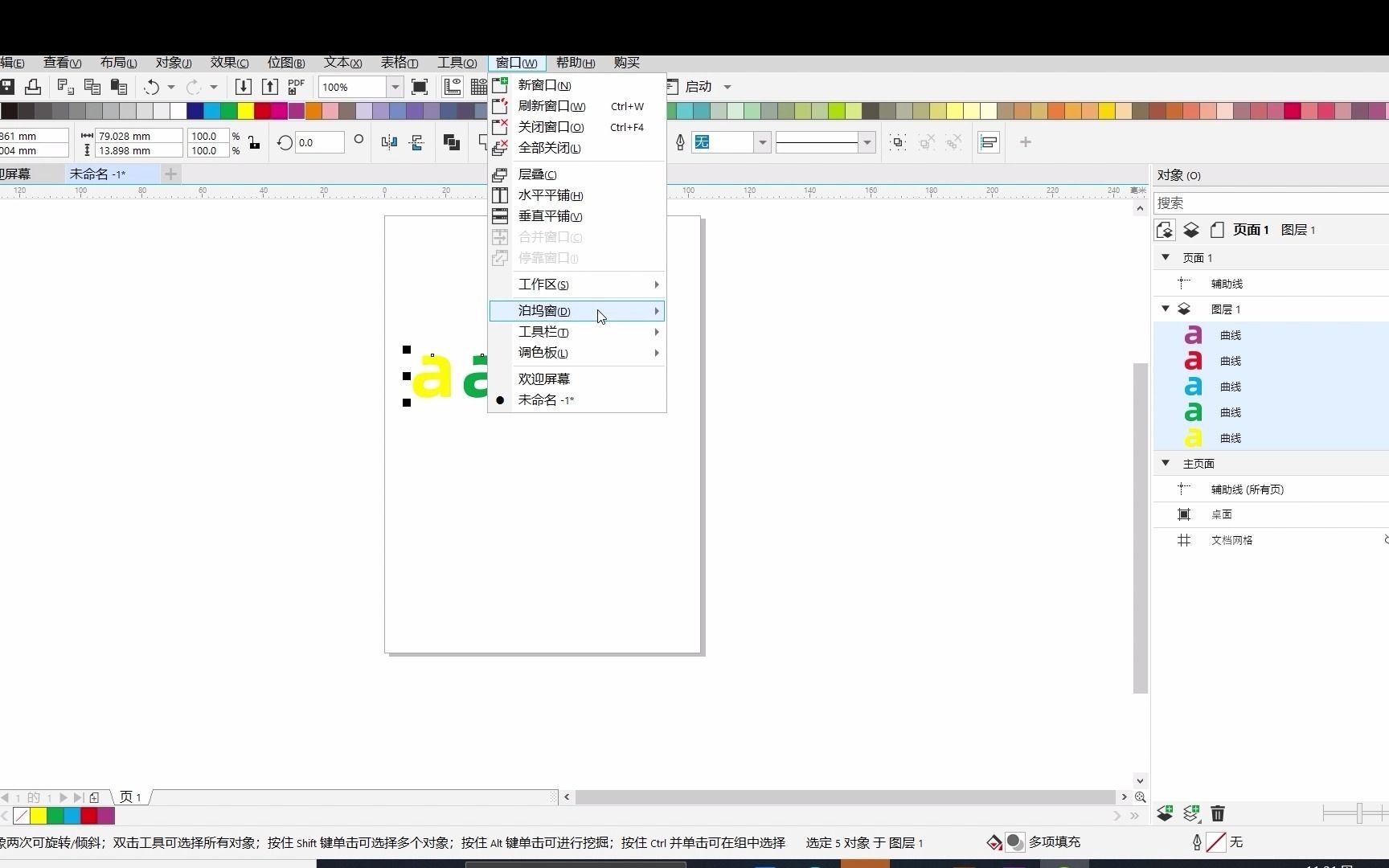Click the group objects icon in property bar

898,142
